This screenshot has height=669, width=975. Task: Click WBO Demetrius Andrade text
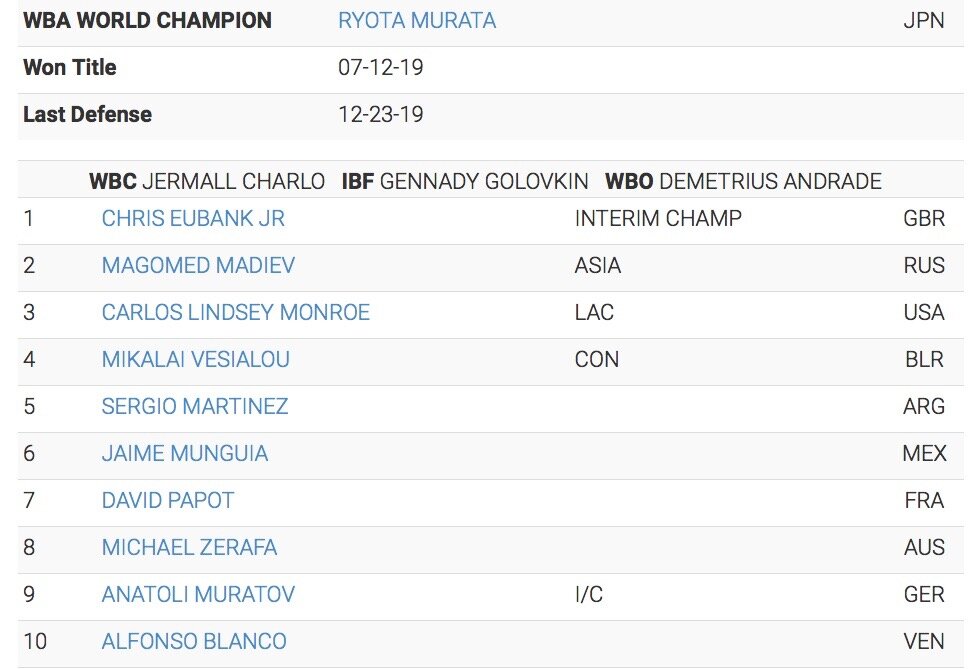[x=743, y=181]
